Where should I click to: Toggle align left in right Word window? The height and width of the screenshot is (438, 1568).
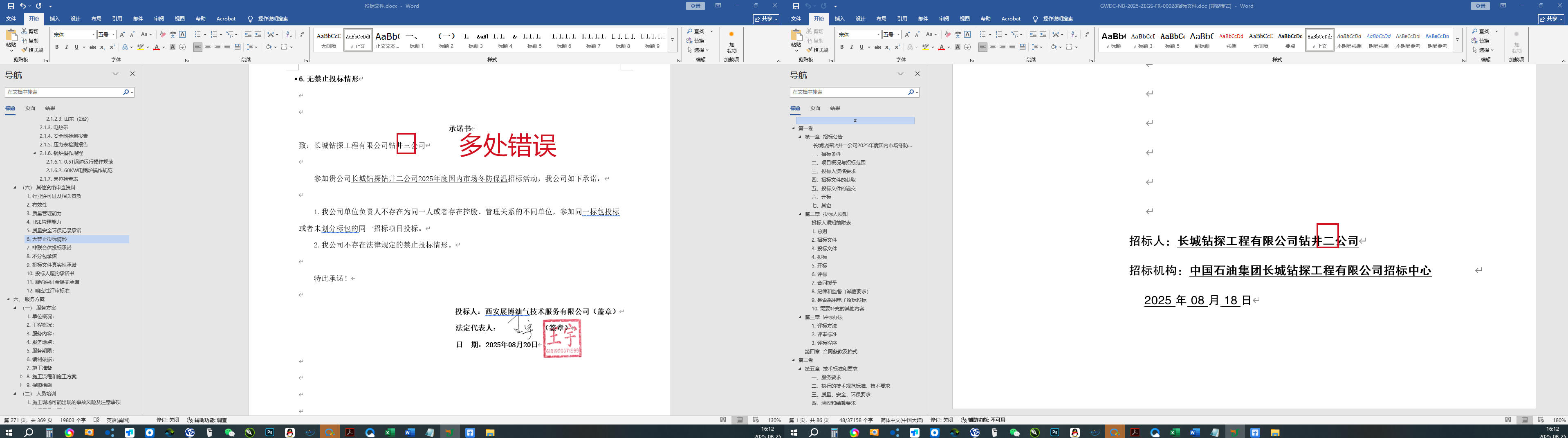pos(983,47)
